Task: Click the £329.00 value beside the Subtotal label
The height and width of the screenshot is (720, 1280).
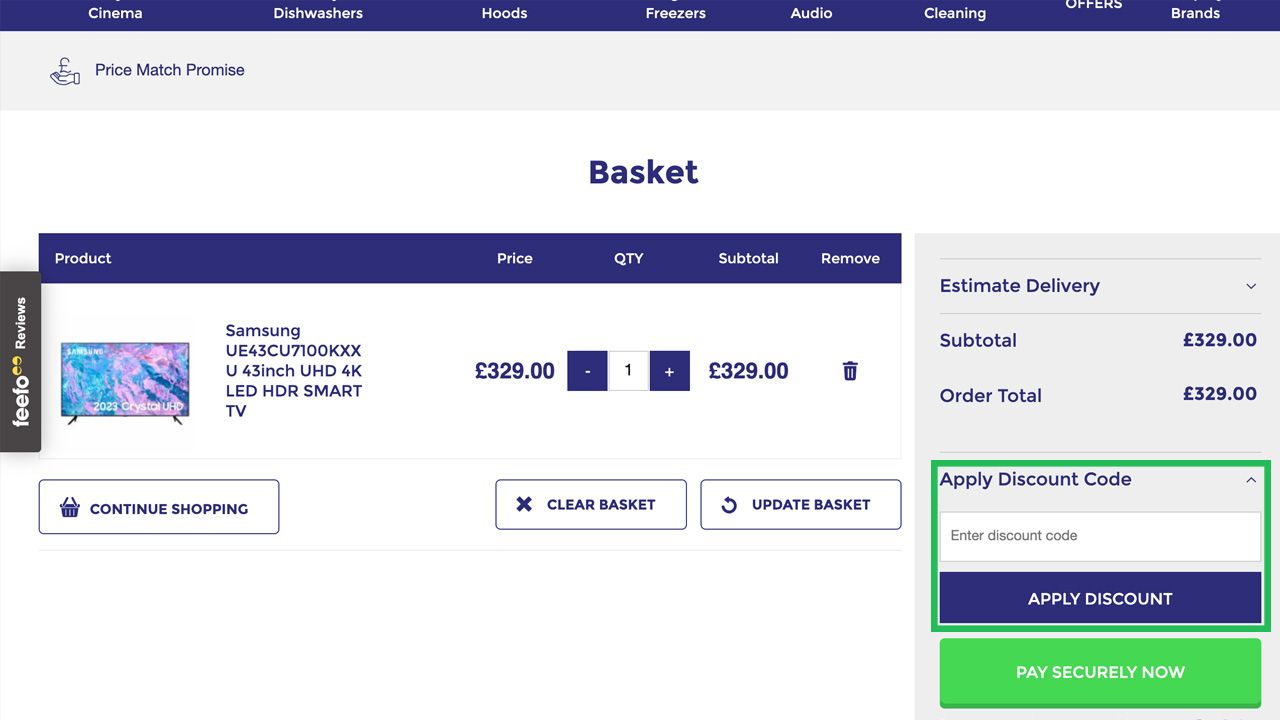Action: pyautogui.click(x=1220, y=340)
